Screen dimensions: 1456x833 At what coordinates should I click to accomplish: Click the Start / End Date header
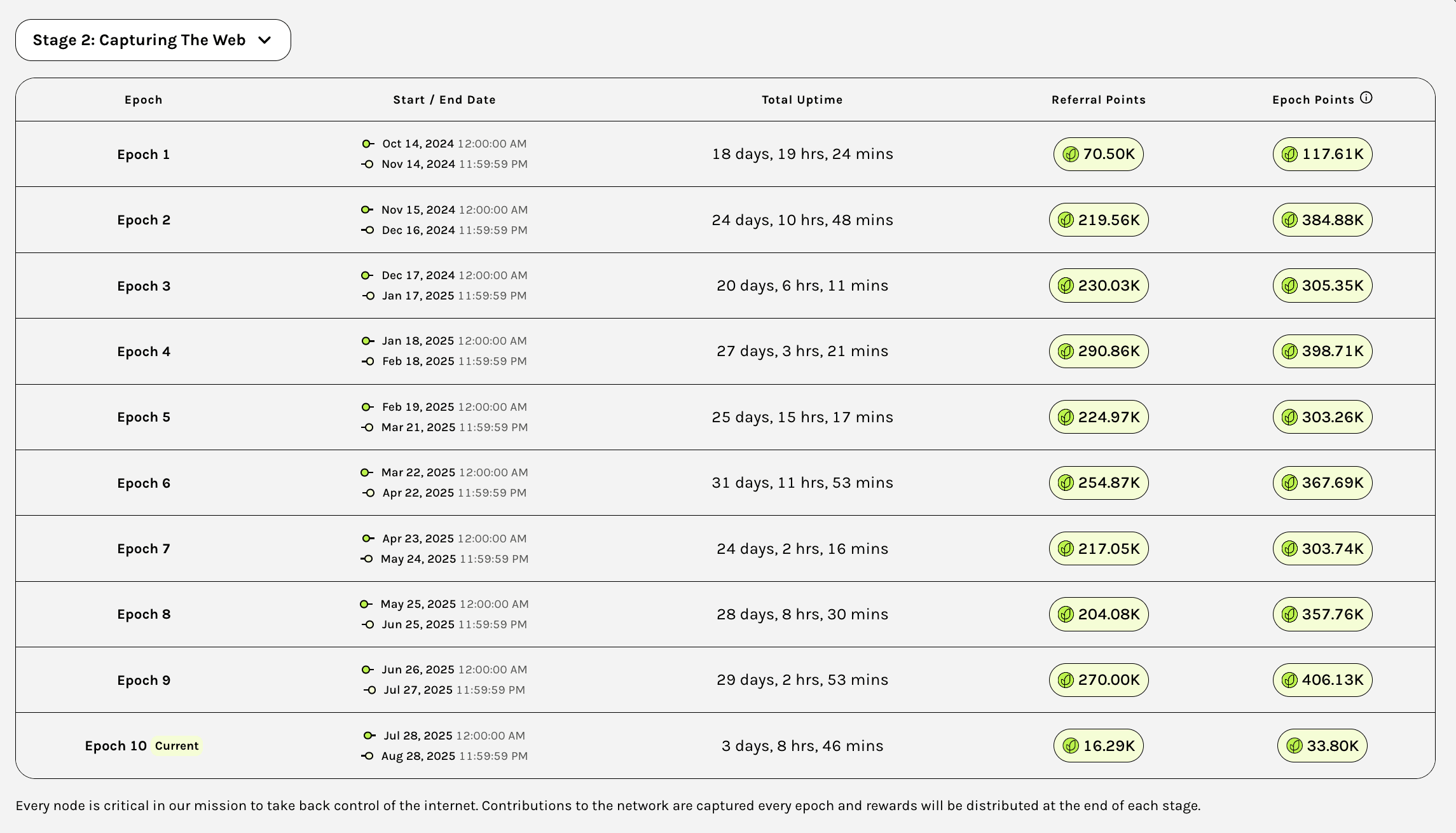444,100
